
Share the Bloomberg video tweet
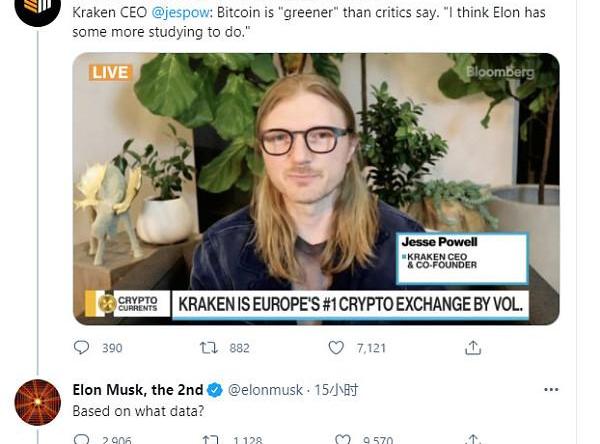pyautogui.click(x=473, y=348)
